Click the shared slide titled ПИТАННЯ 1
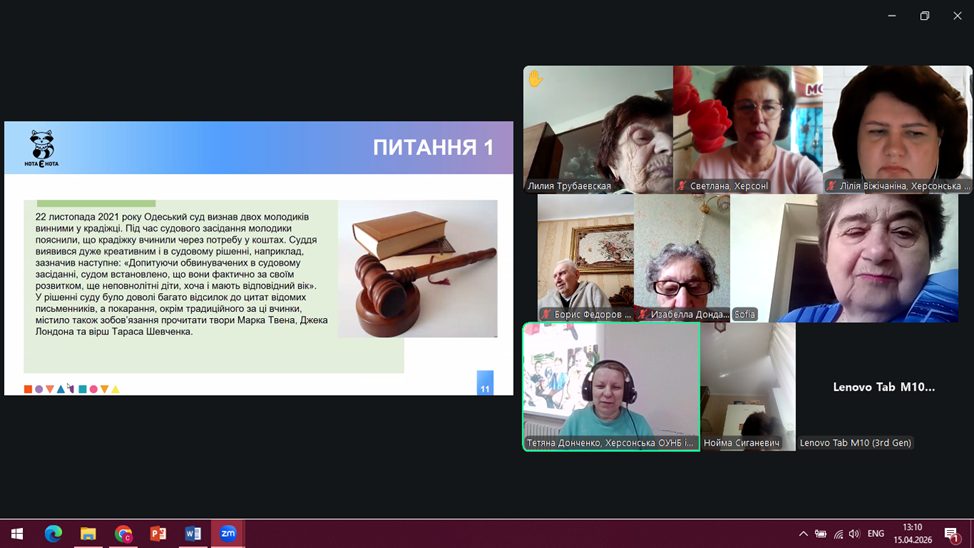Image resolution: width=974 pixels, height=548 pixels. coord(258,258)
